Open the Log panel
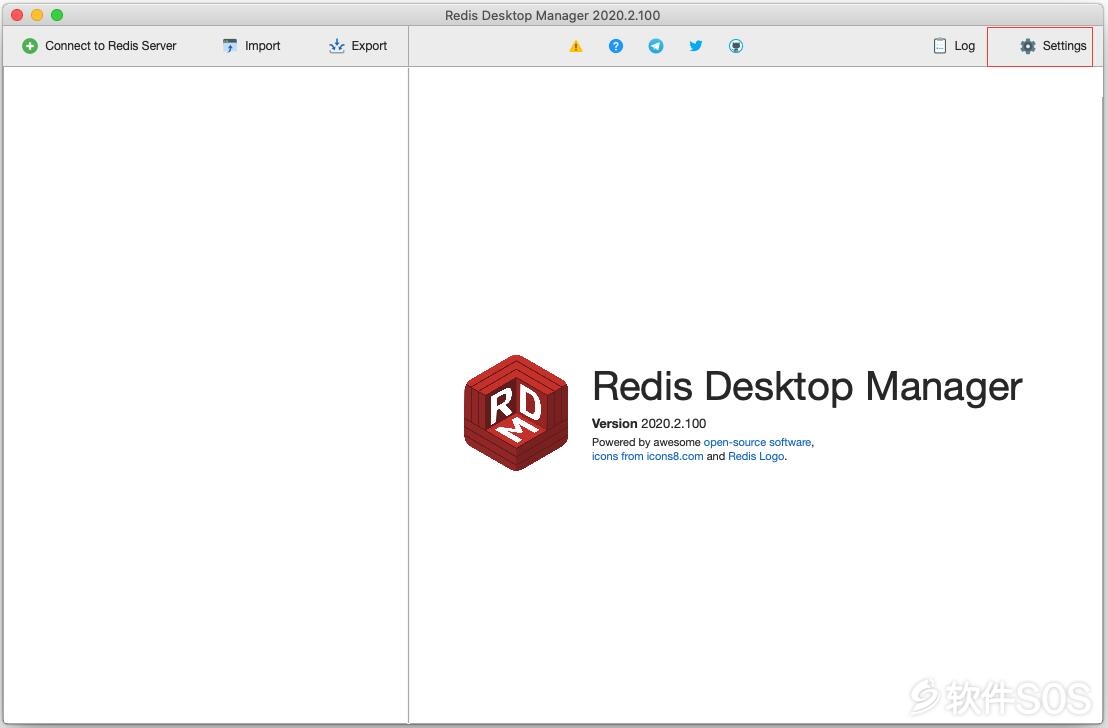 pos(954,46)
